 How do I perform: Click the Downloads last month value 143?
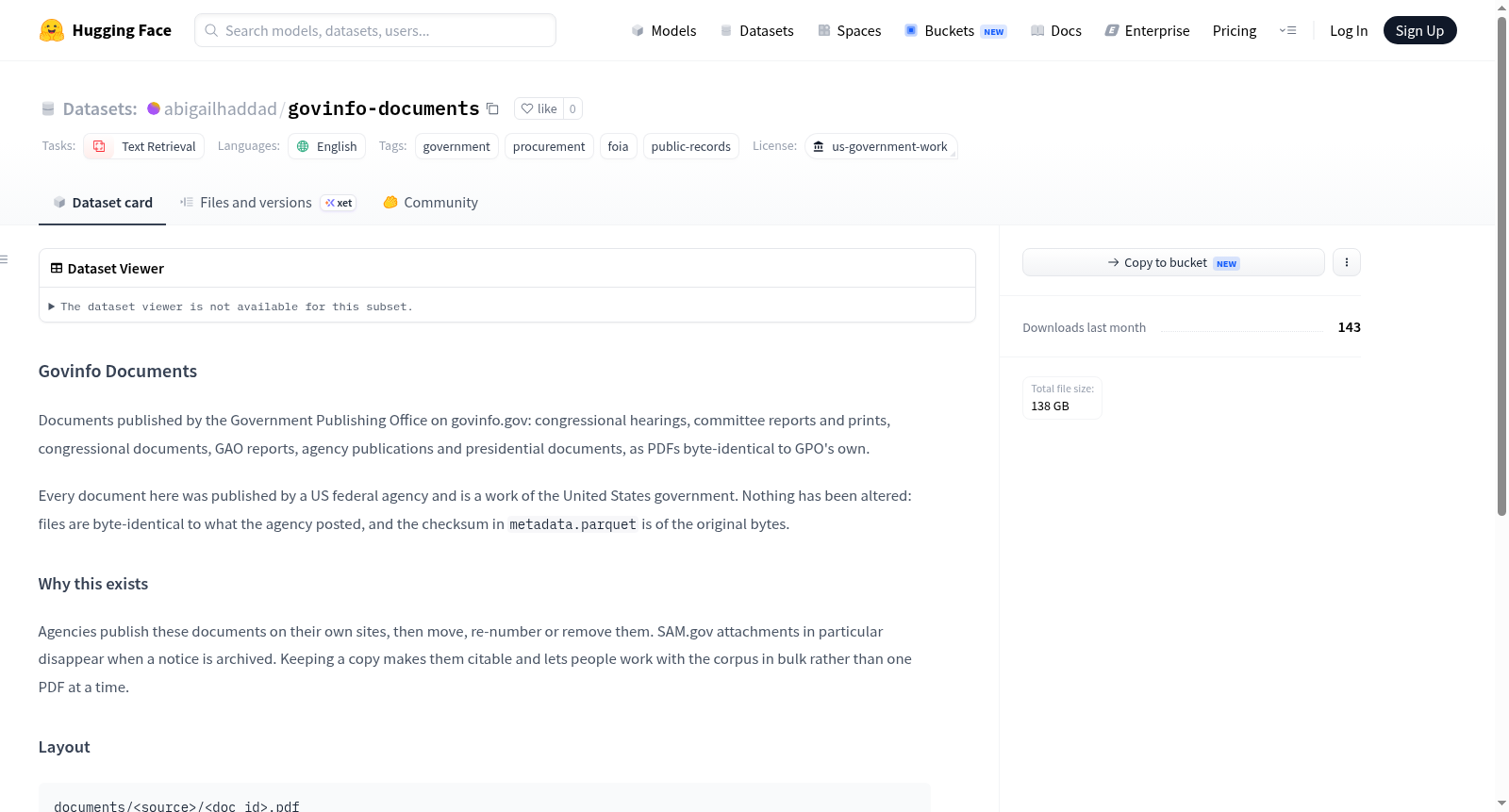coord(1350,327)
